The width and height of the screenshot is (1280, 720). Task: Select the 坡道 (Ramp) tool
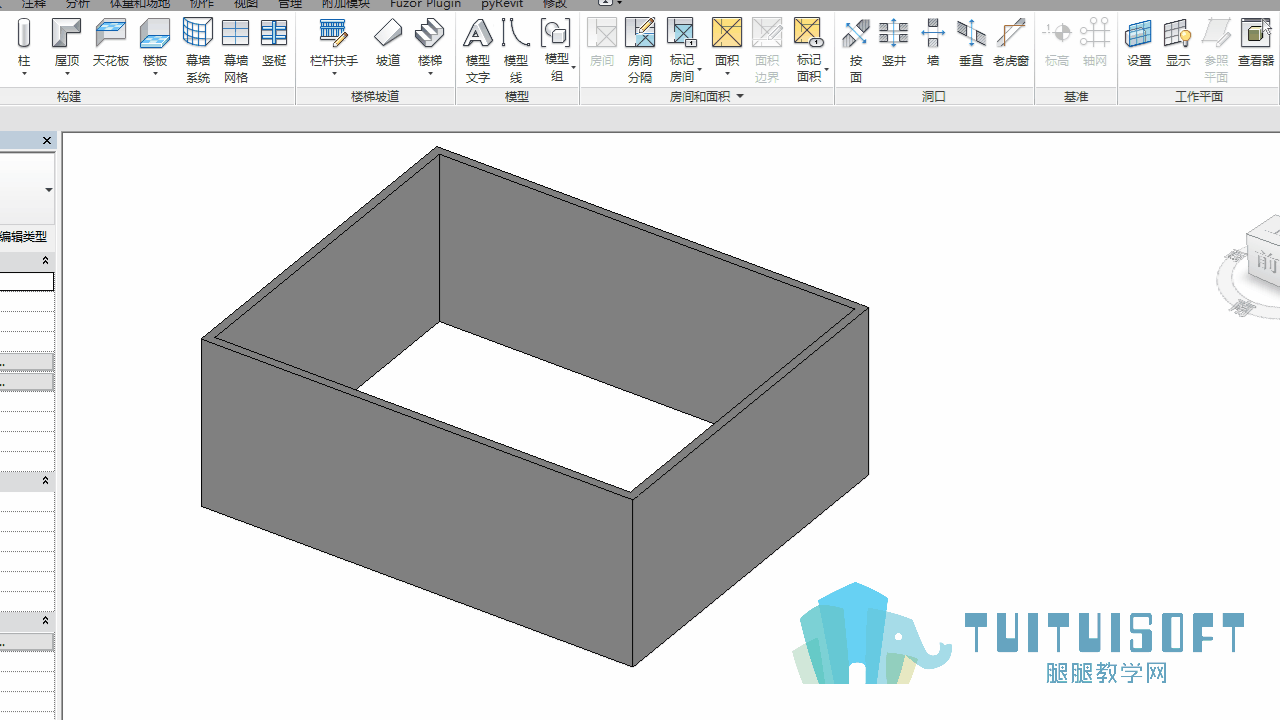click(388, 44)
